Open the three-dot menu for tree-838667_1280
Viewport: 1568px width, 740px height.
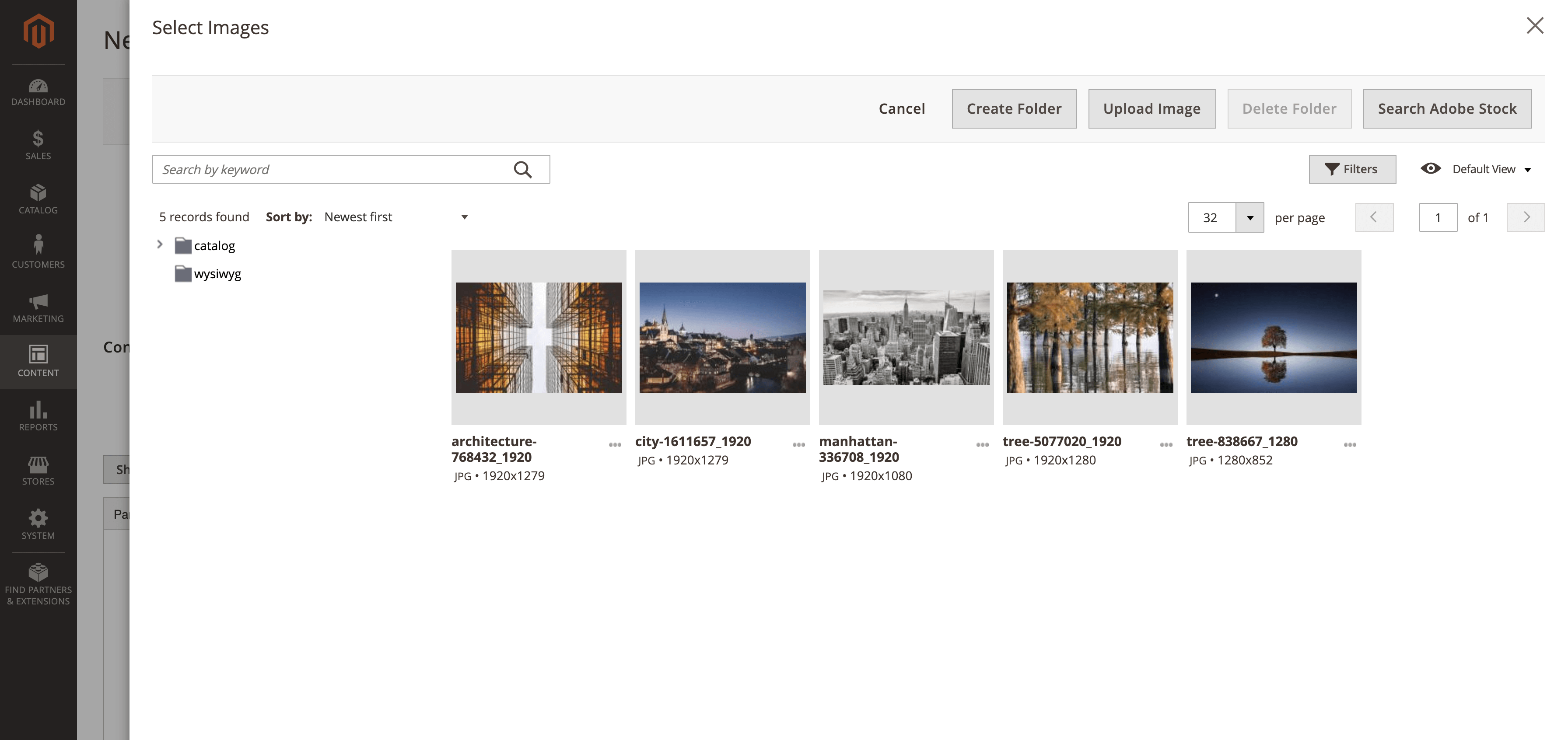1350,445
